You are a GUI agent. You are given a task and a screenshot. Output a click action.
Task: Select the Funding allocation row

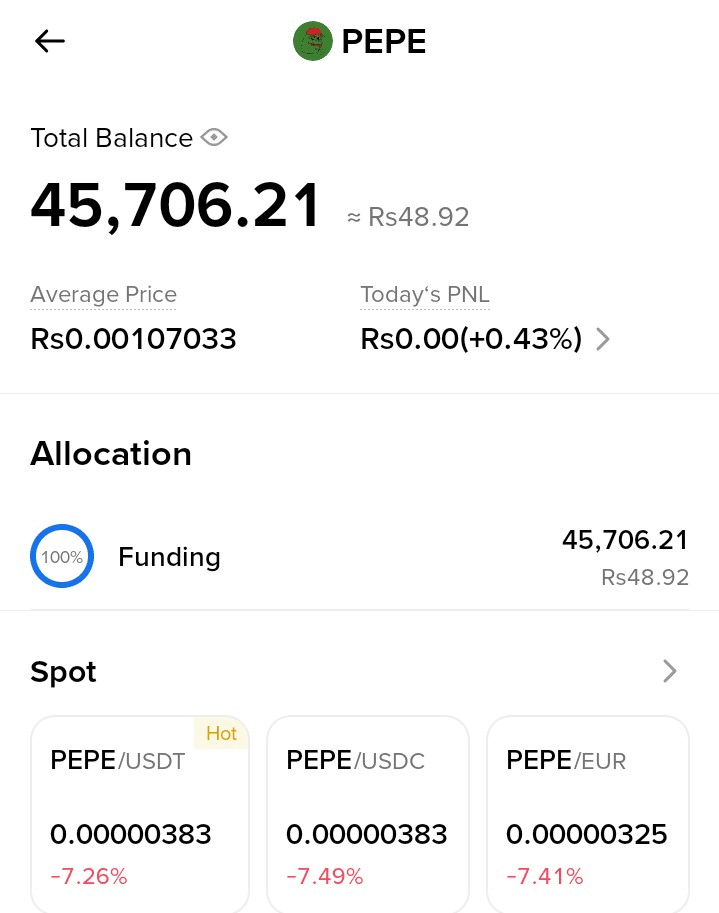point(360,557)
